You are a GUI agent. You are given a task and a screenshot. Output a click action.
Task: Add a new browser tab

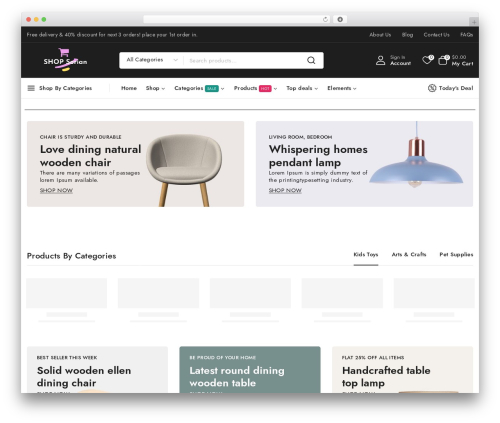pos(474,22)
